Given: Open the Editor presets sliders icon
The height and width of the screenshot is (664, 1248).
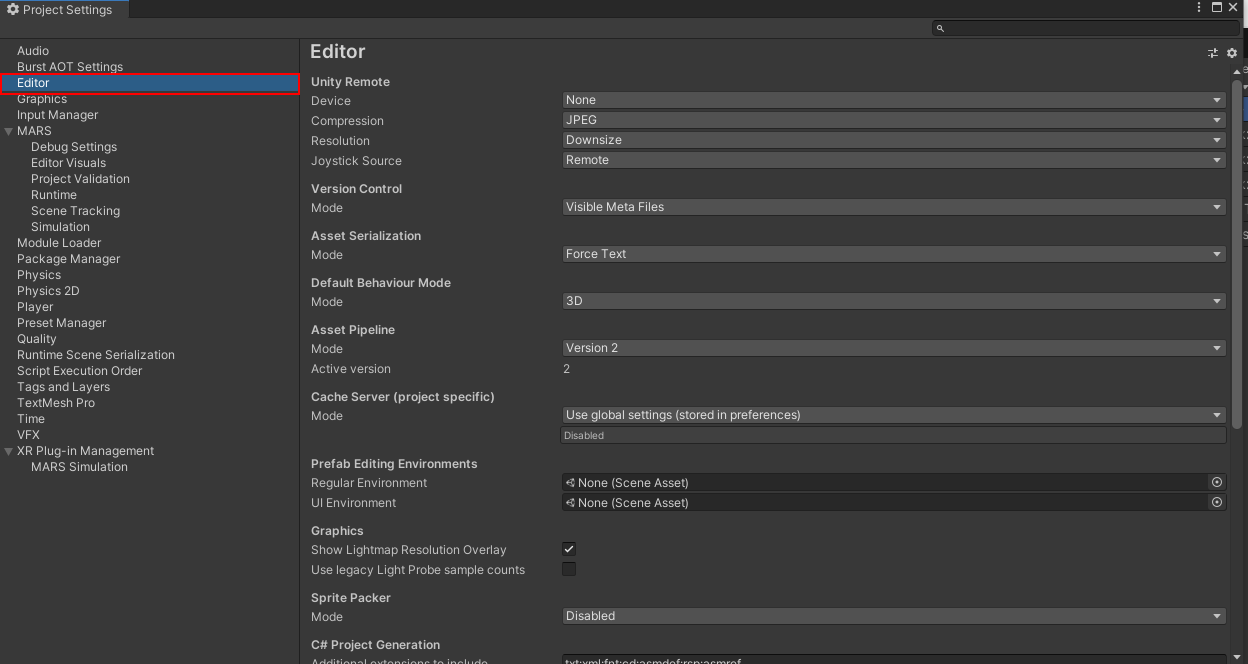Looking at the screenshot, I should click(1213, 53).
